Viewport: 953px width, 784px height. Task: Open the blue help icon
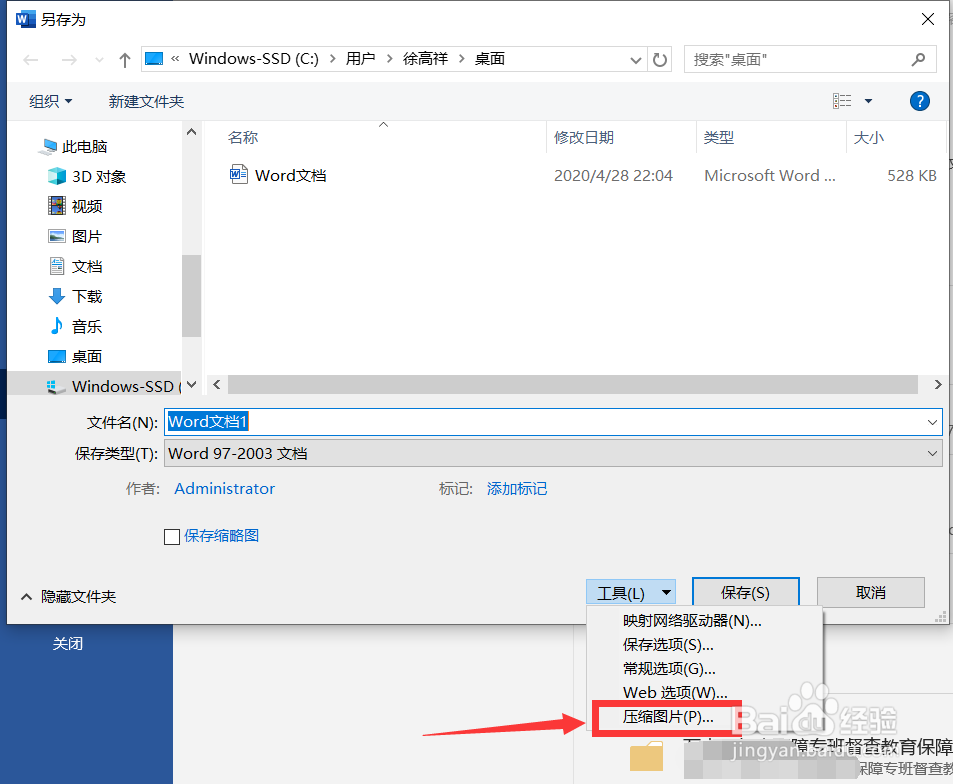[x=920, y=101]
